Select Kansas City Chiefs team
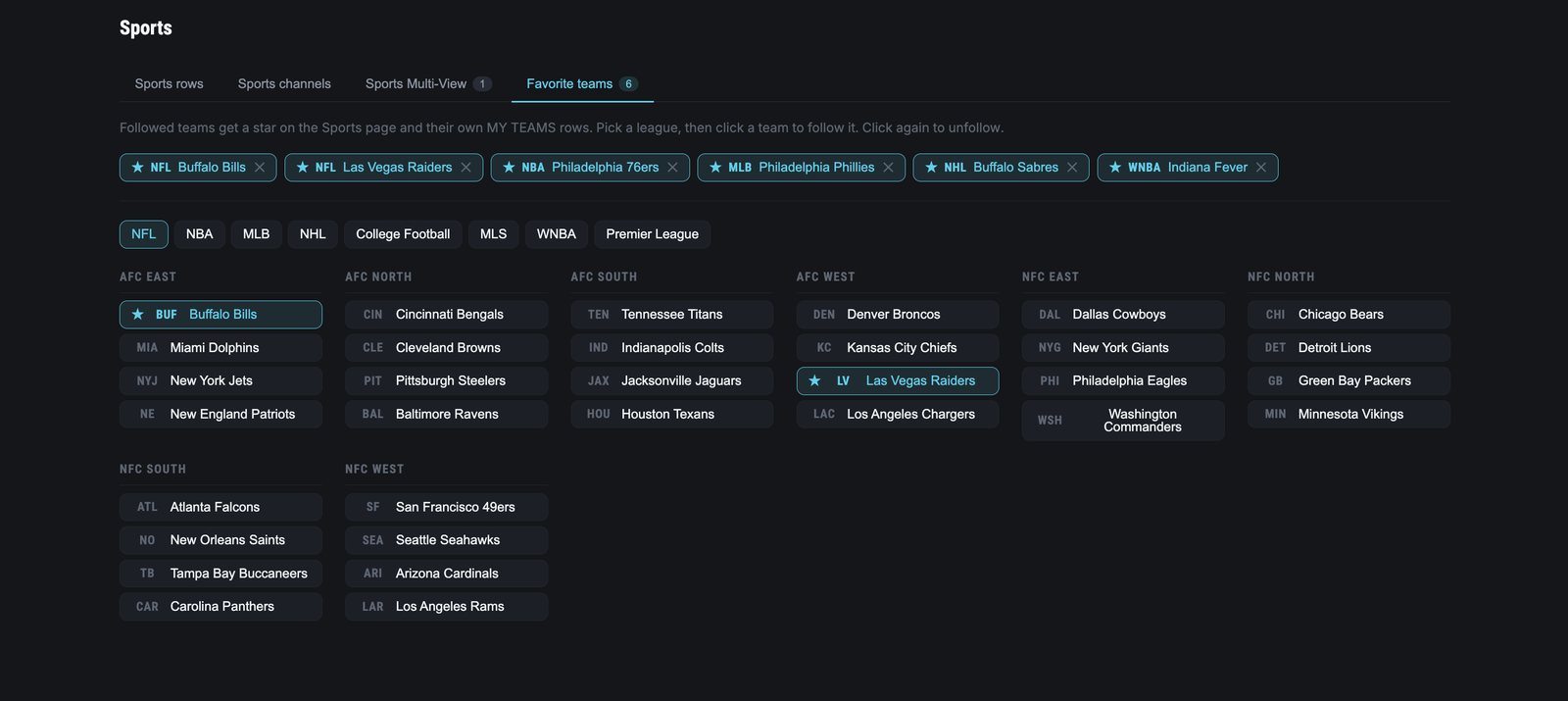 [898, 348]
